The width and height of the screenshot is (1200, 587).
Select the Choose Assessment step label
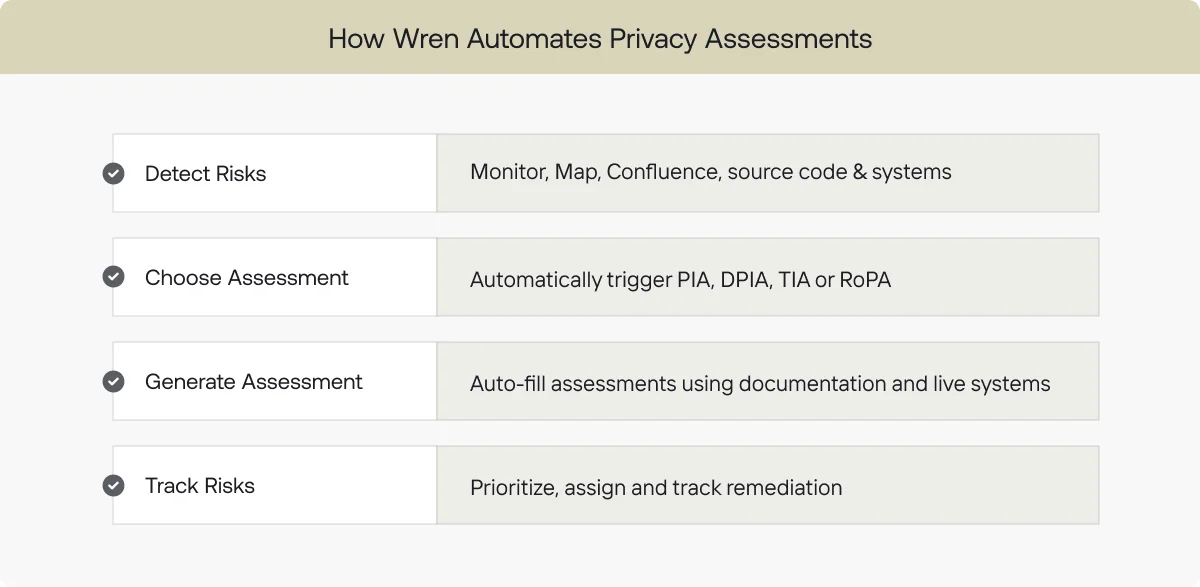pyautogui.click(x=247, y=278)
